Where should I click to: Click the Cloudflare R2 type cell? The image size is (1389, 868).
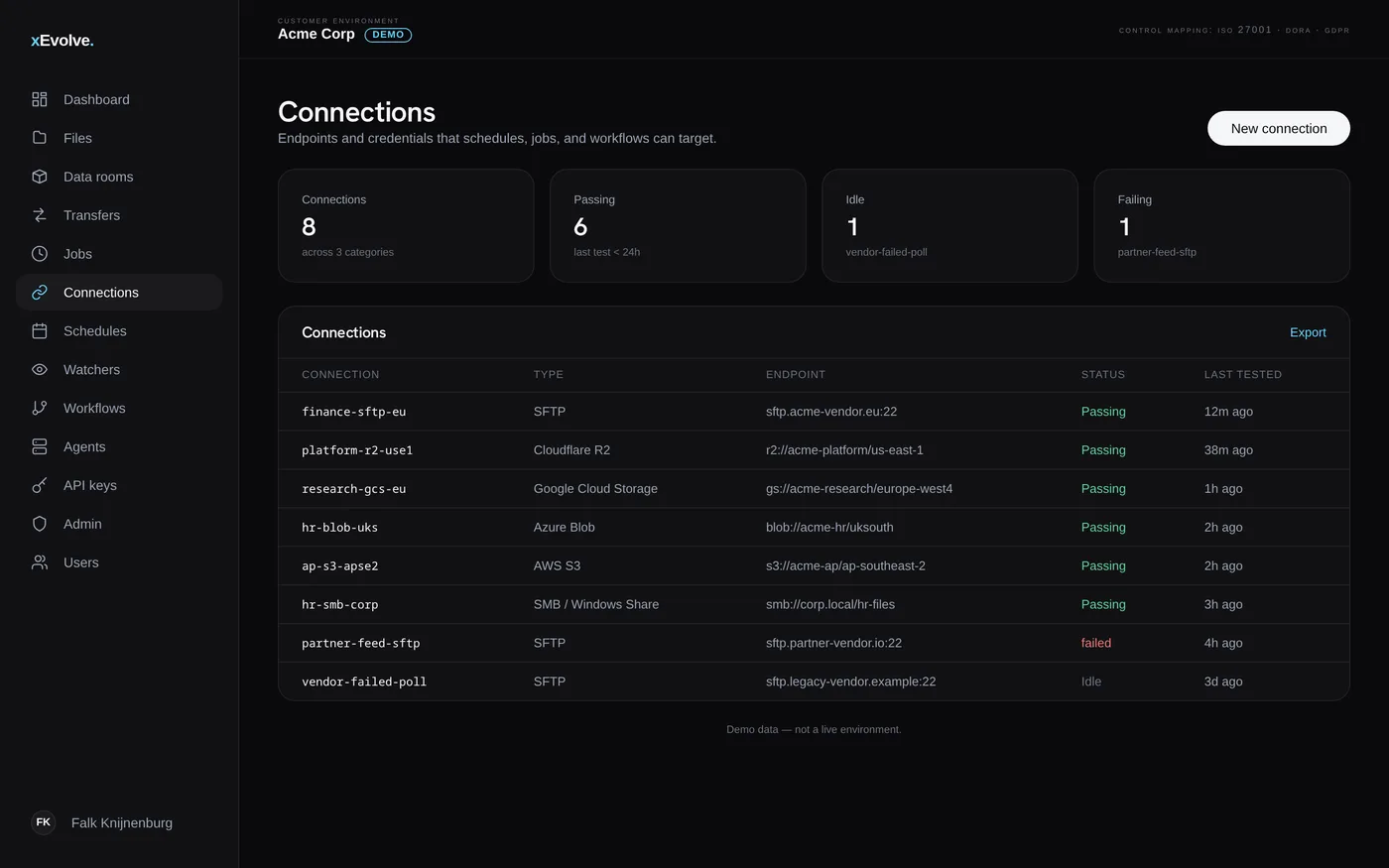(x=571, y=450)
